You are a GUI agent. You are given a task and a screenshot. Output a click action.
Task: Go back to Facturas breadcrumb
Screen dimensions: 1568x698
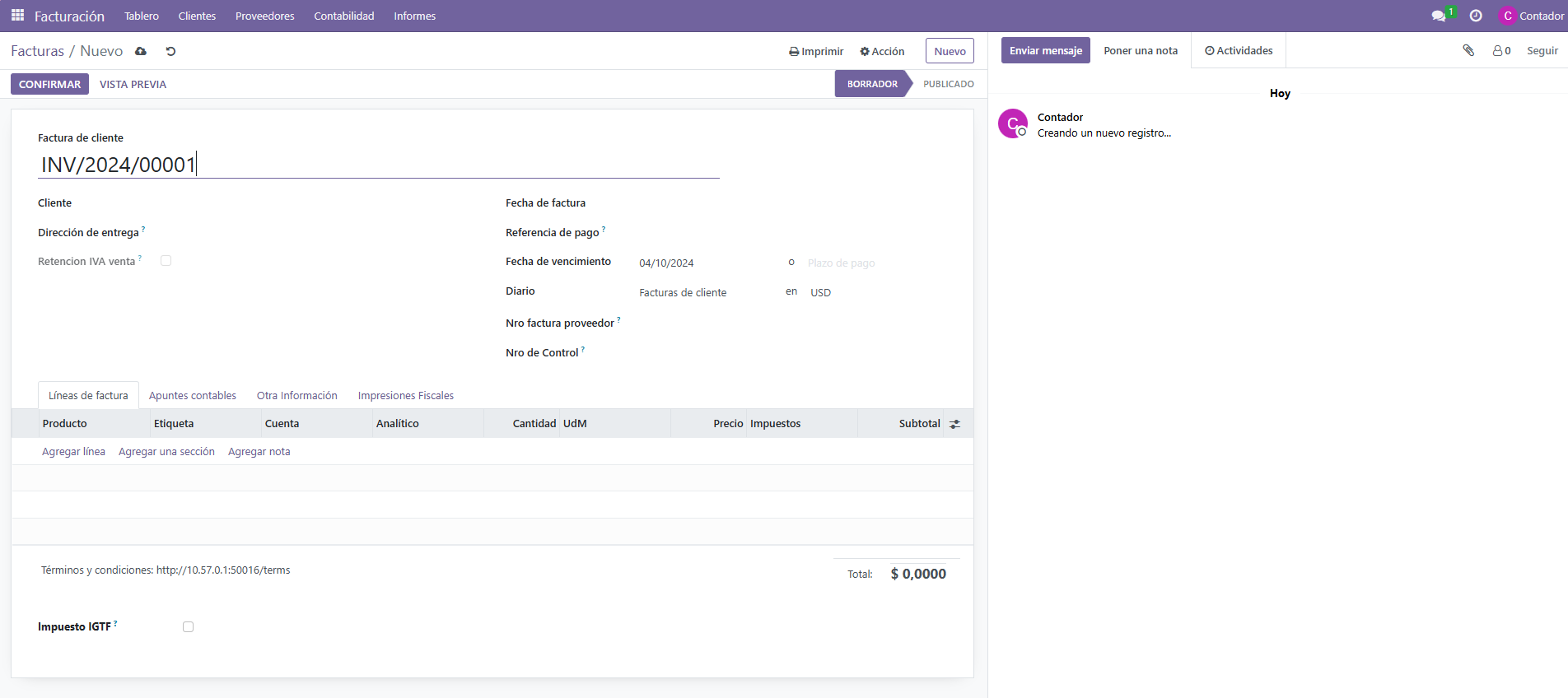(37, 51)
